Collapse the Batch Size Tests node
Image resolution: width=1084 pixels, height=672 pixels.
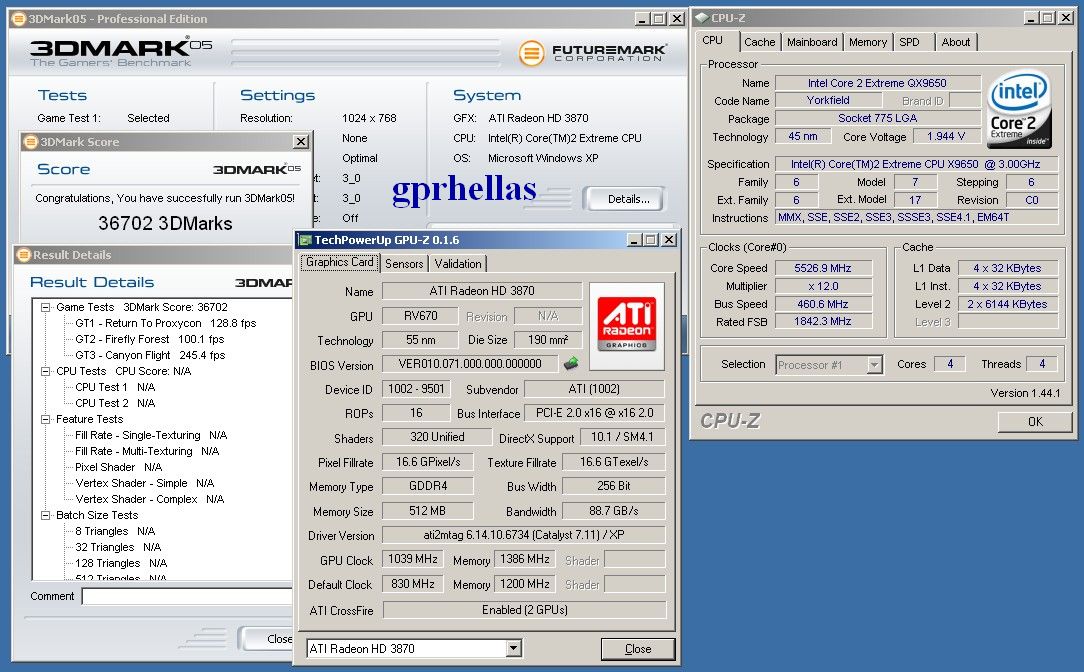[46, 515]
